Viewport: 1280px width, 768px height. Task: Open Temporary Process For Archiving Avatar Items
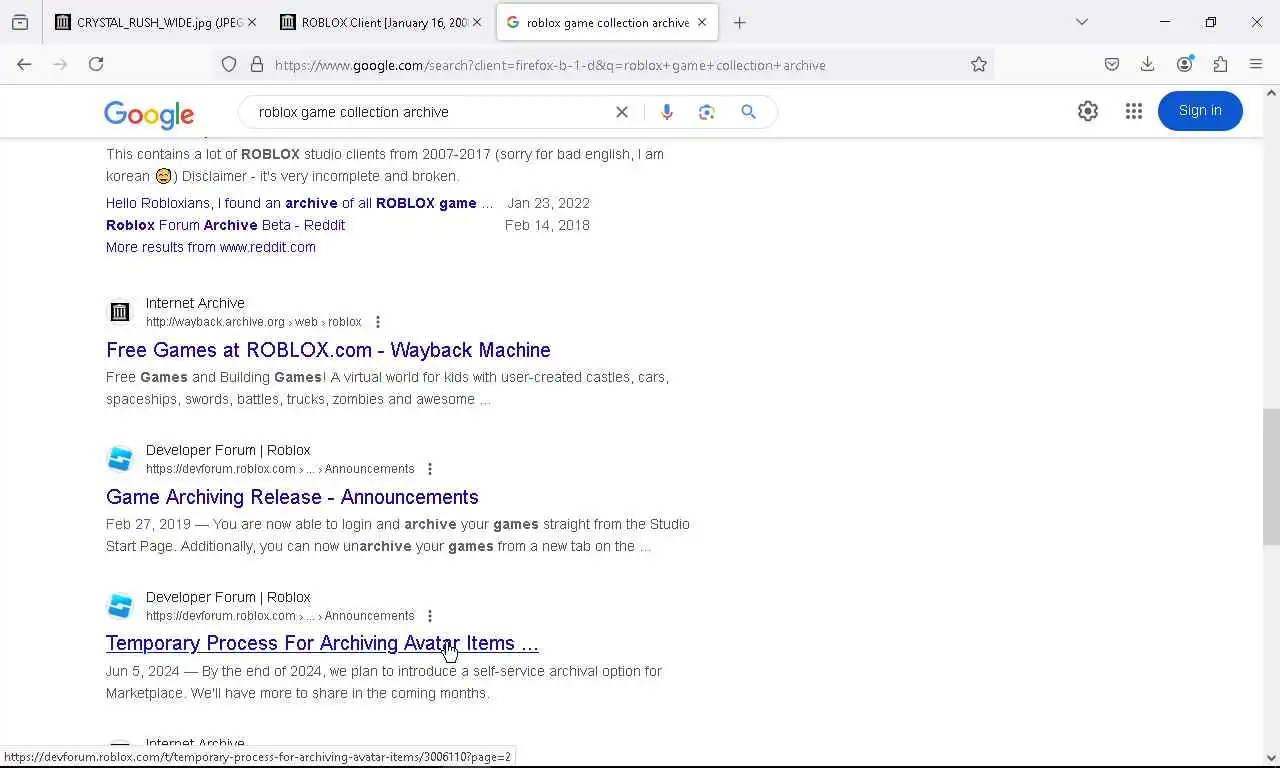(x=322, y=643)
